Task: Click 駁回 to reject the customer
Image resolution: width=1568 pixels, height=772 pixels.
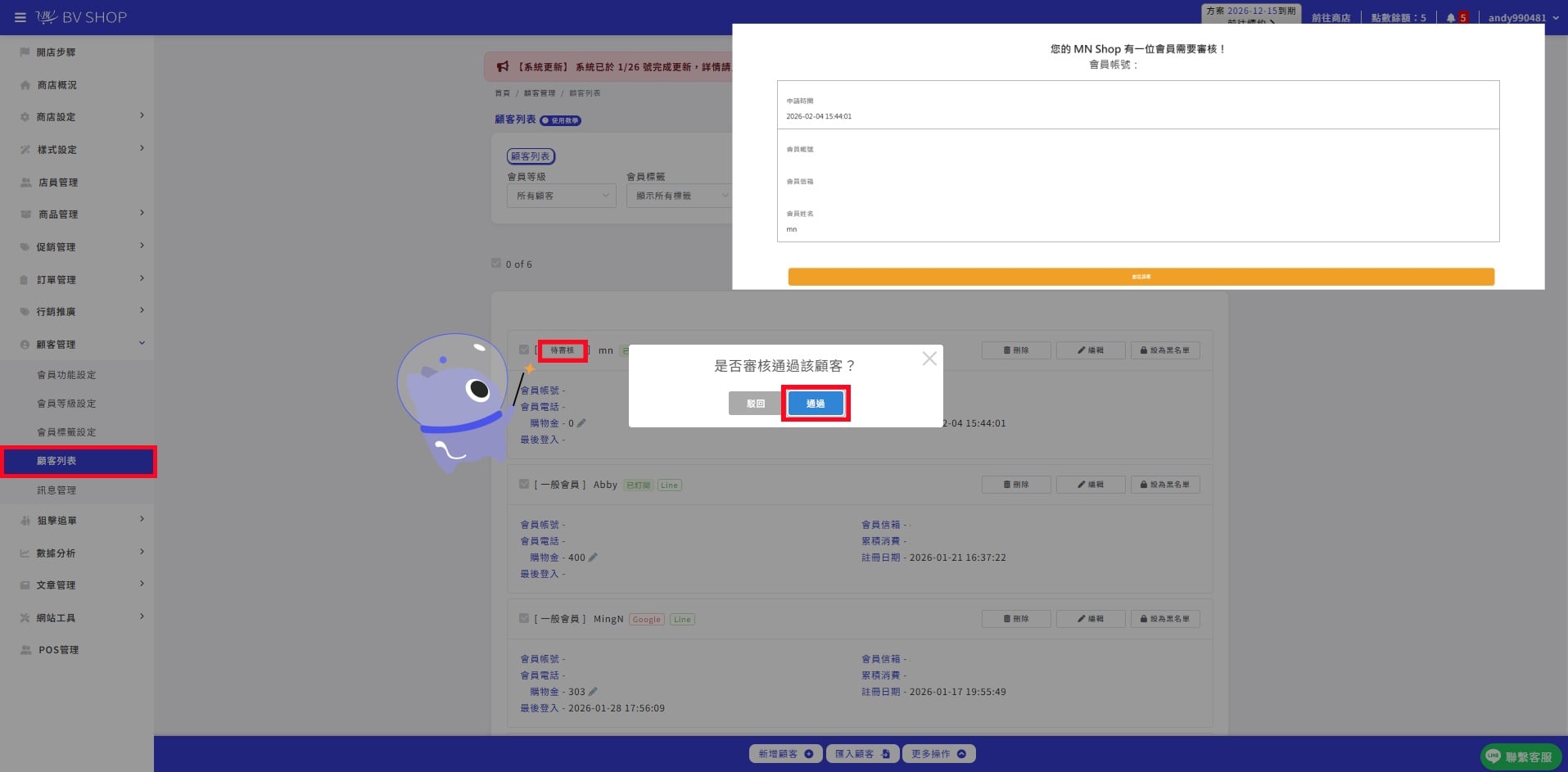Action: (756, 404)
